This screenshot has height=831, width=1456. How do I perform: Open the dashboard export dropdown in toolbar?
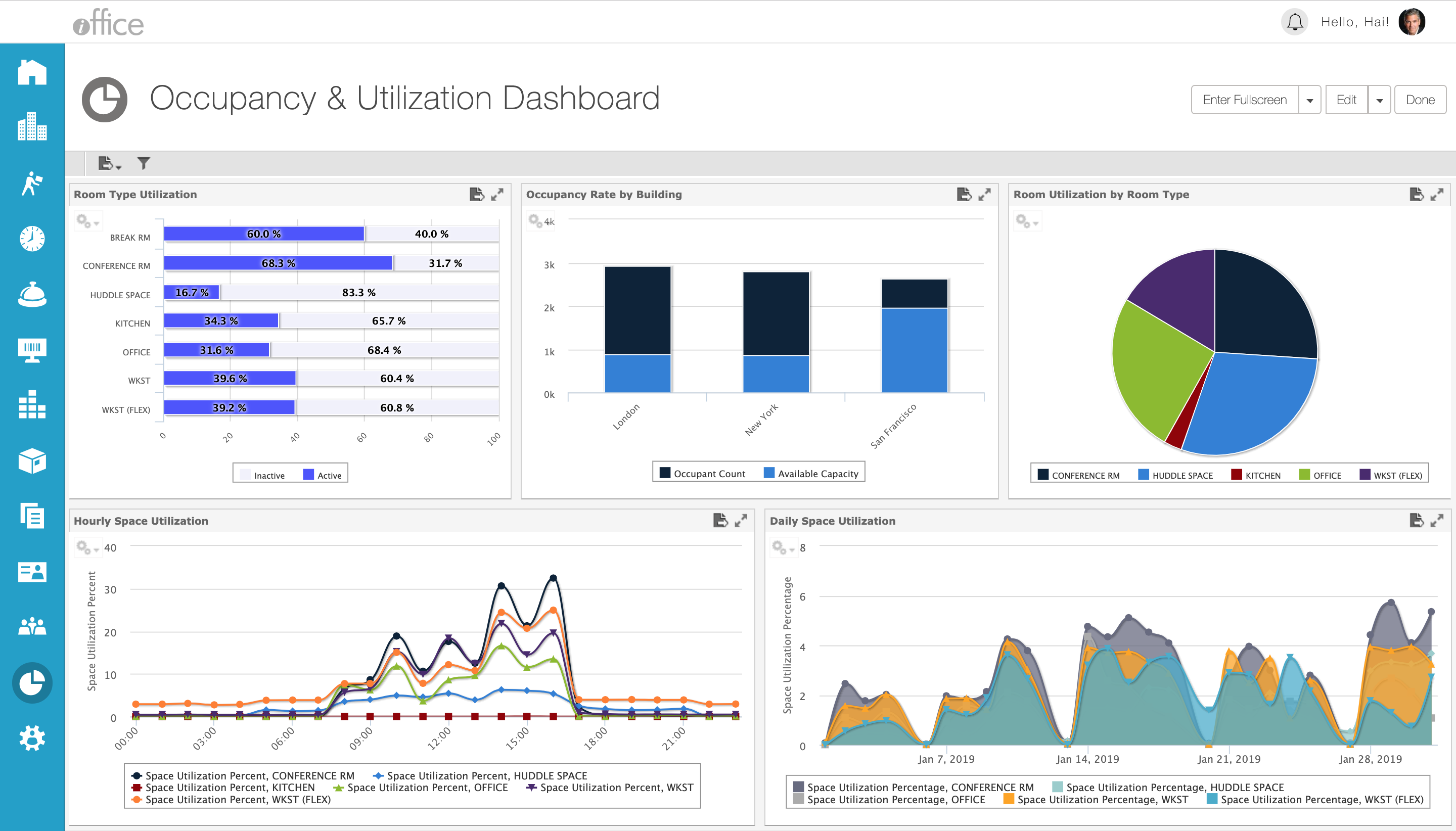click(x=109, y=164)
